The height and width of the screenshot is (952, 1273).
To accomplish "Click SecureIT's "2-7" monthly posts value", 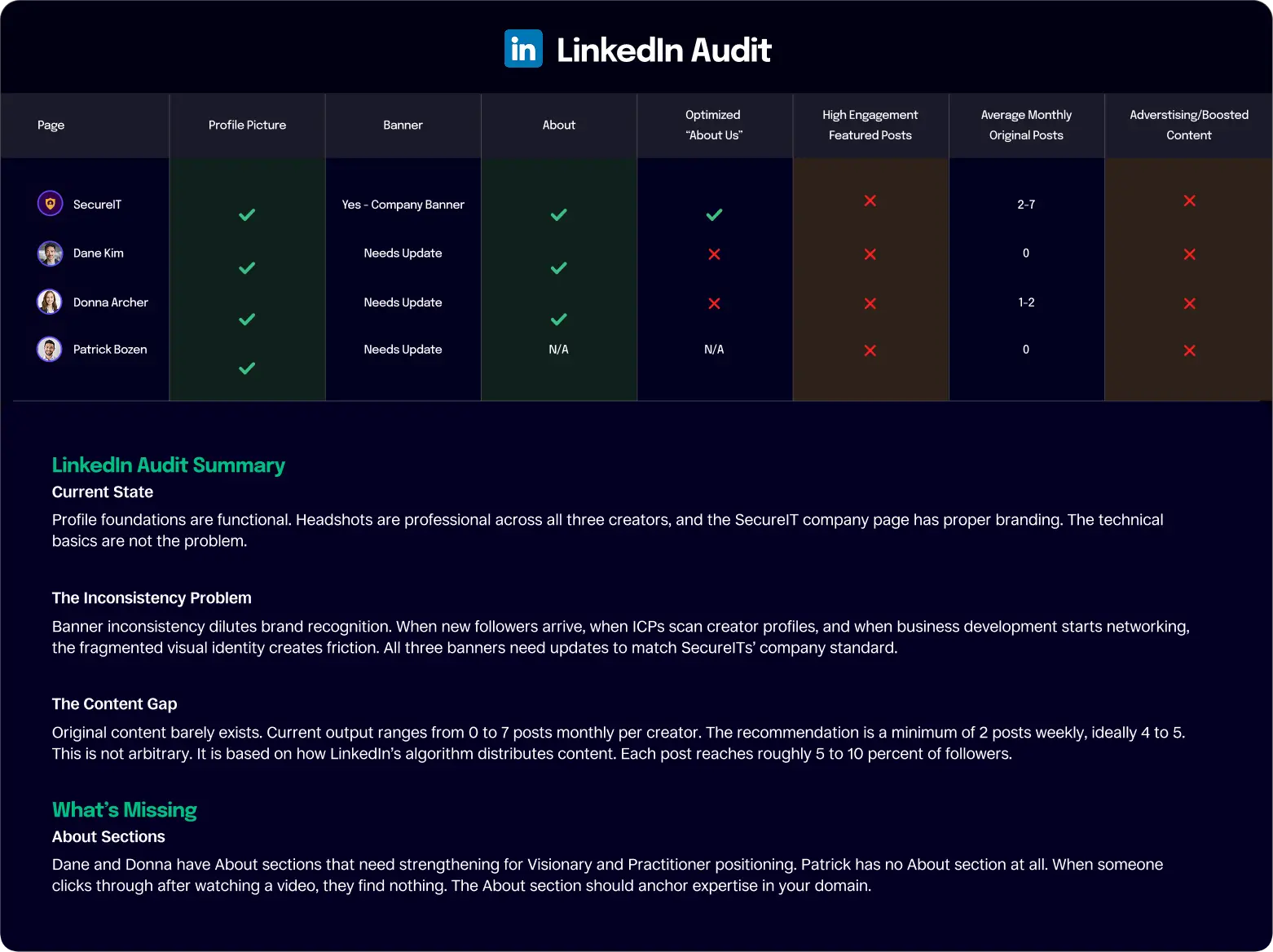I will 1026,205.
